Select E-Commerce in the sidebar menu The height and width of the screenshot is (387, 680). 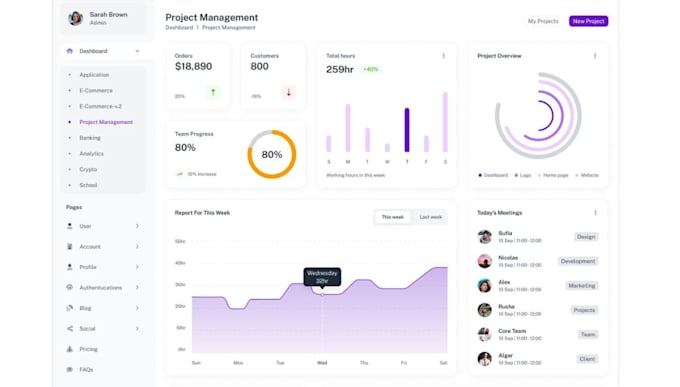96,91
